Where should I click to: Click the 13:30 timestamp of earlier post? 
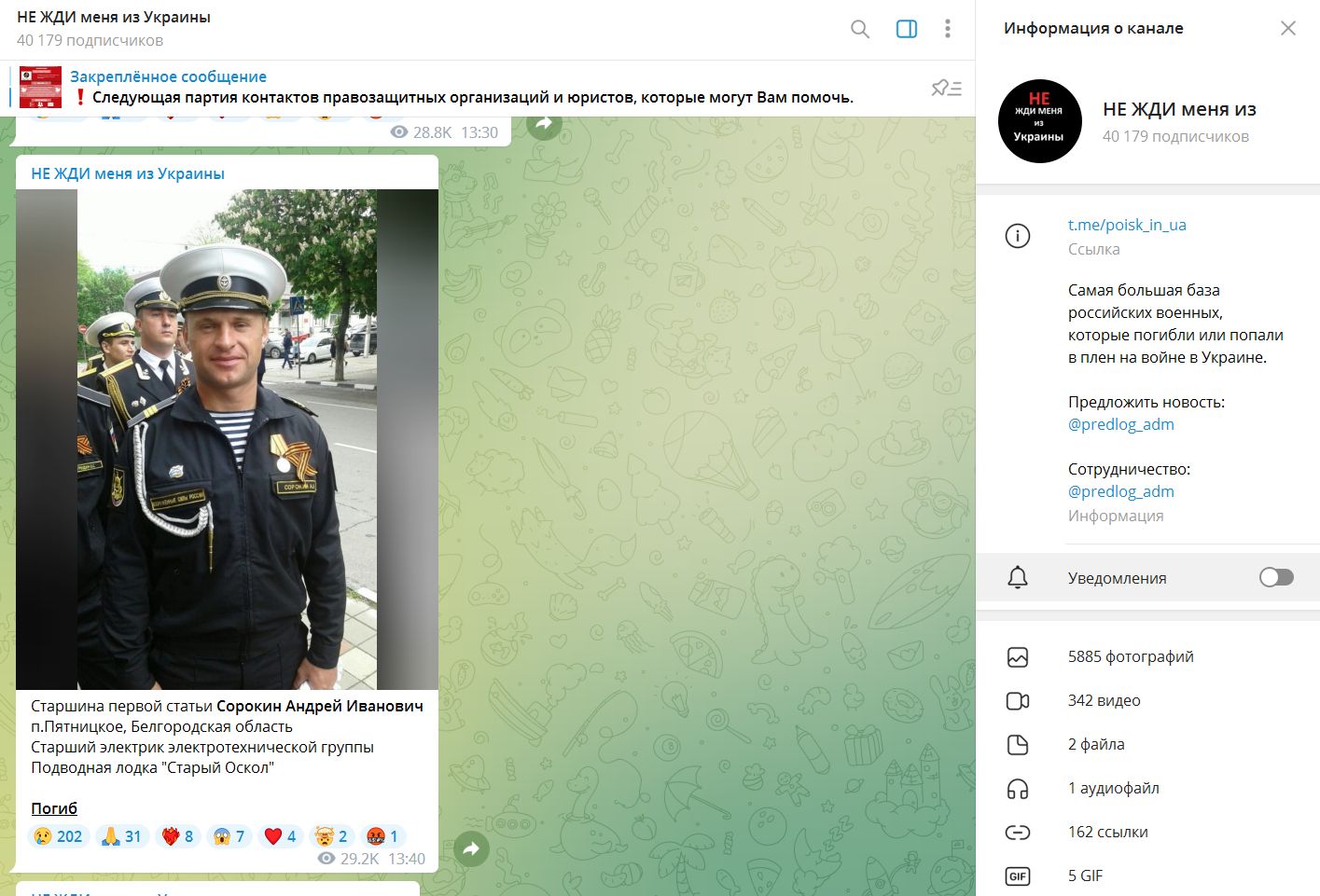(479, 132)
